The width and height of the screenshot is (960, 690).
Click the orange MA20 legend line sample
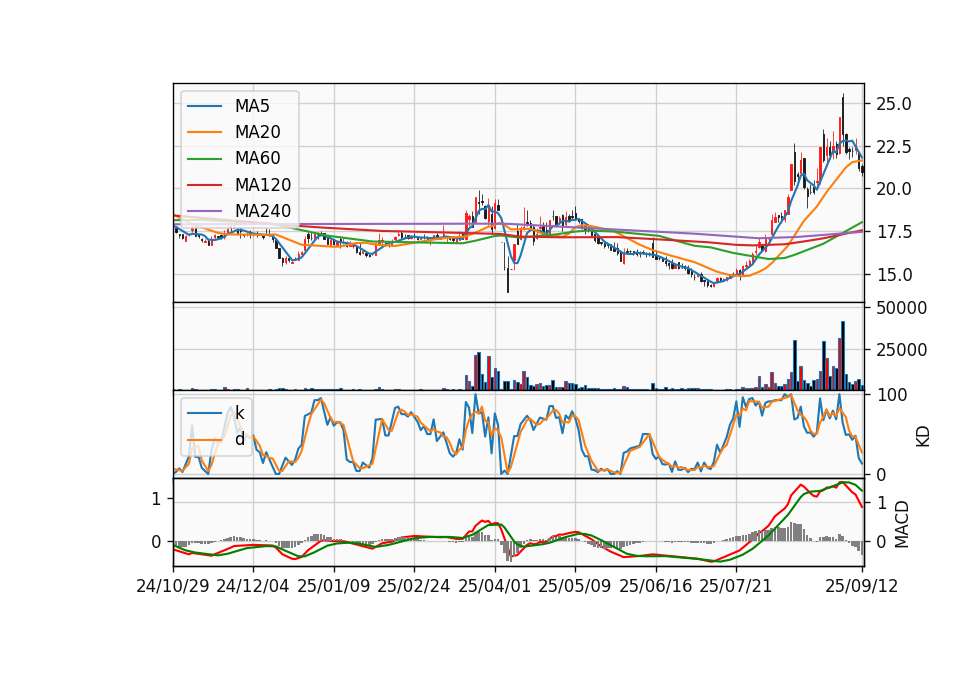[204, 132]
